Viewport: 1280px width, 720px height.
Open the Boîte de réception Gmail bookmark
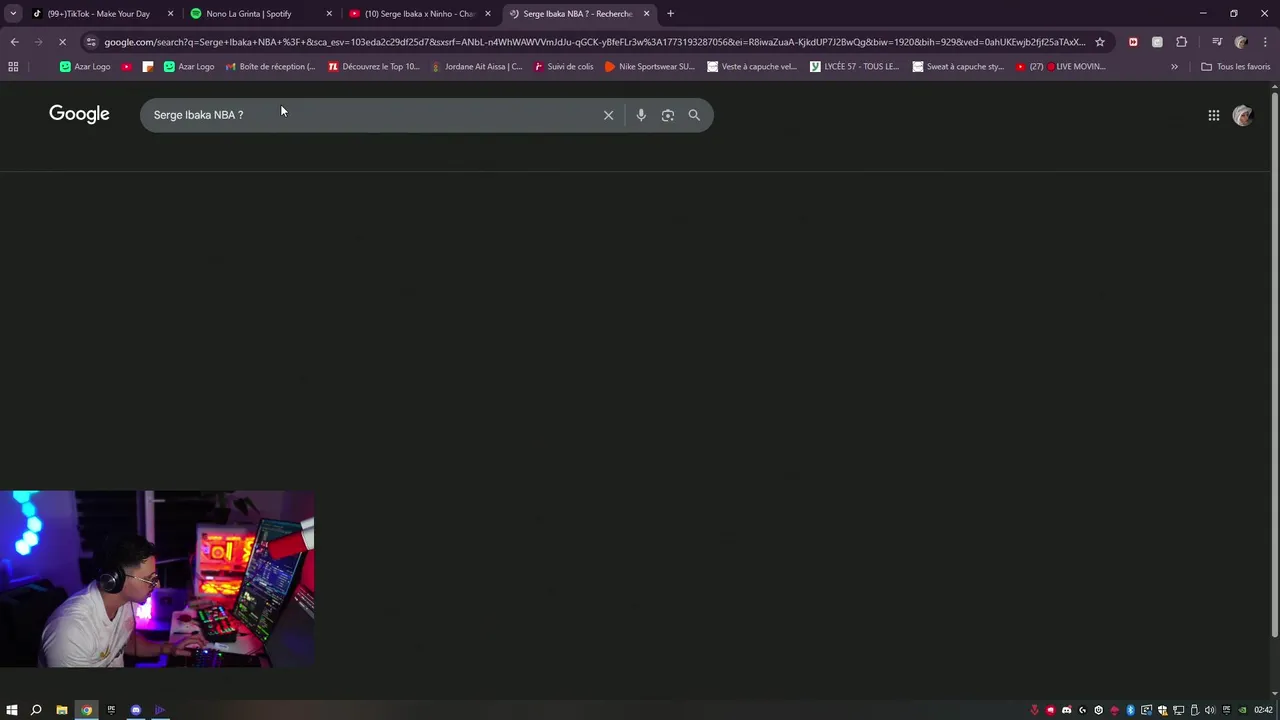tap(270, 67)
